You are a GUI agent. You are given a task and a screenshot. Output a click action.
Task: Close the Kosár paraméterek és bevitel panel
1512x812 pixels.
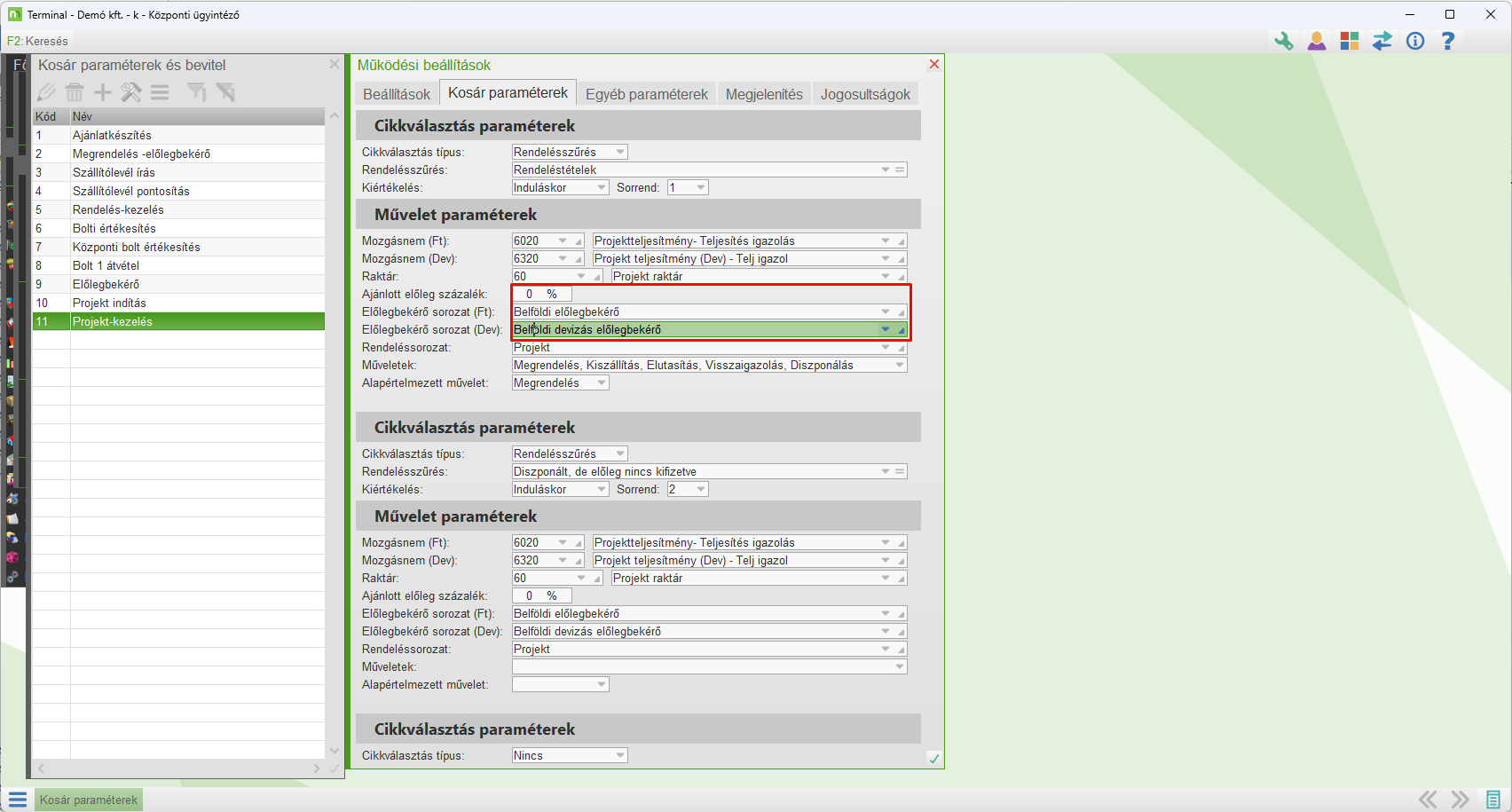335,64
